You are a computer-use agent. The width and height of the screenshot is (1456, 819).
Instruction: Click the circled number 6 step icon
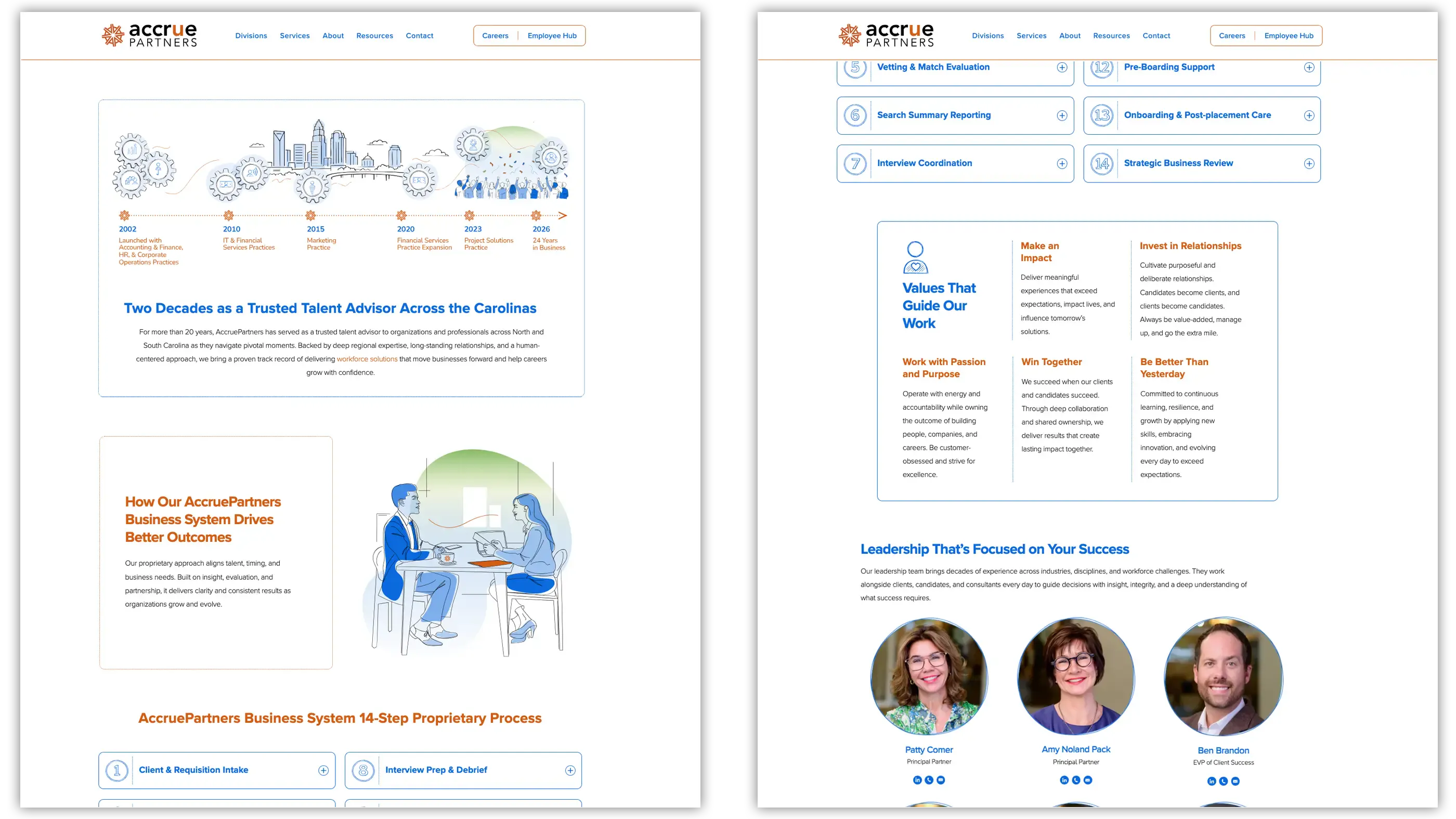pos(855,115)
